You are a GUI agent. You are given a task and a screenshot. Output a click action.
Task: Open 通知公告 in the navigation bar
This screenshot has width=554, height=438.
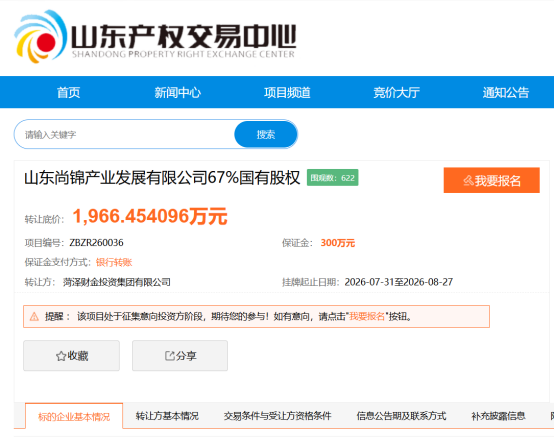[506, 93]
